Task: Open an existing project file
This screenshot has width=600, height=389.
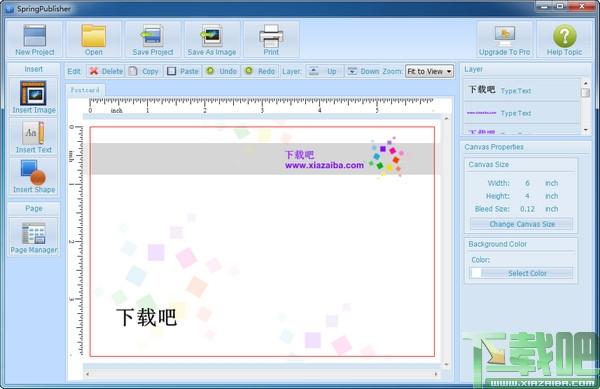Action: [94, 39]
